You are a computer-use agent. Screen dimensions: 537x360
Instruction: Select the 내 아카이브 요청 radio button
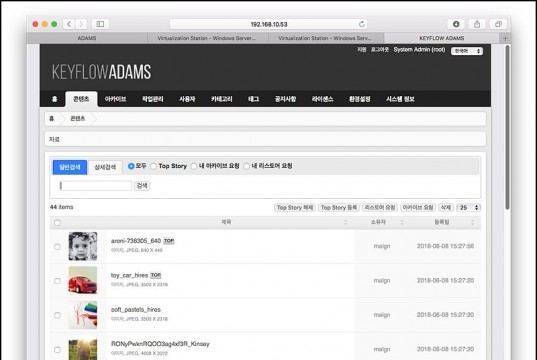pos(194,166)
